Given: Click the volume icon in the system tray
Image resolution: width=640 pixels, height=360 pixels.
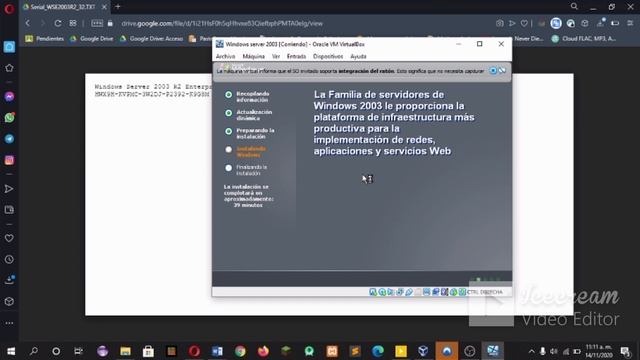Looking at the screenshot, I should 554,351.
